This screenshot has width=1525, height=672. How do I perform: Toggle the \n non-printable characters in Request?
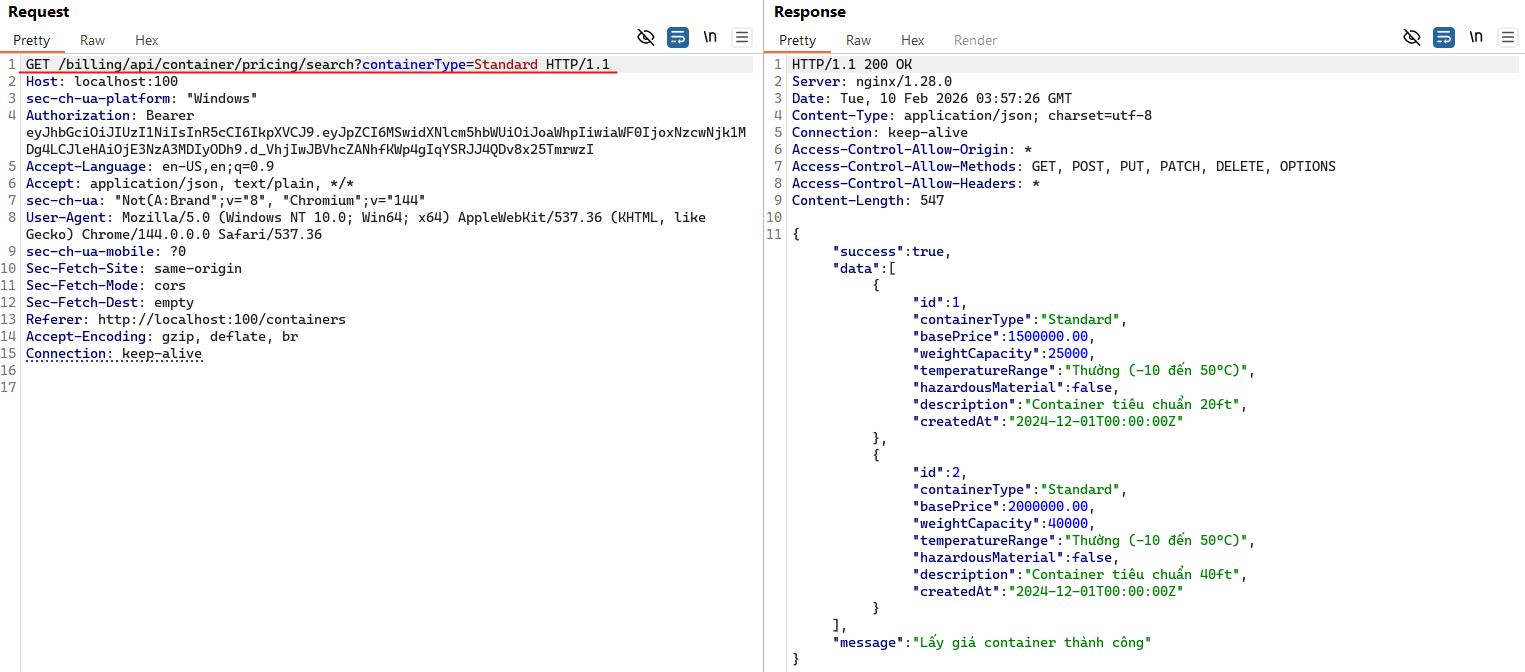(x=710, y=38)
